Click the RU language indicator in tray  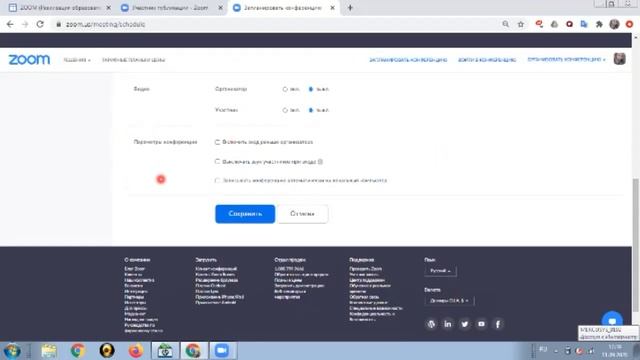pyautogui.click(x=543, y=349)
